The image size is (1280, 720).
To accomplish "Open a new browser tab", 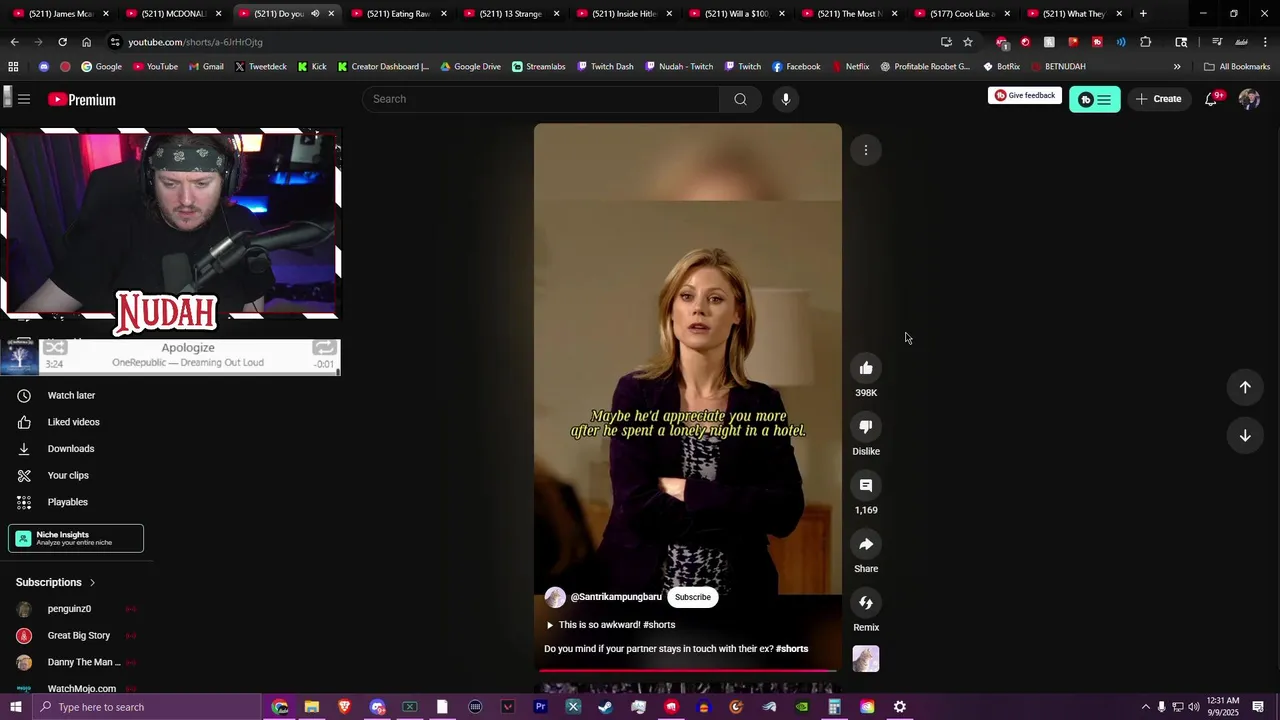I will click(1143, 14).
